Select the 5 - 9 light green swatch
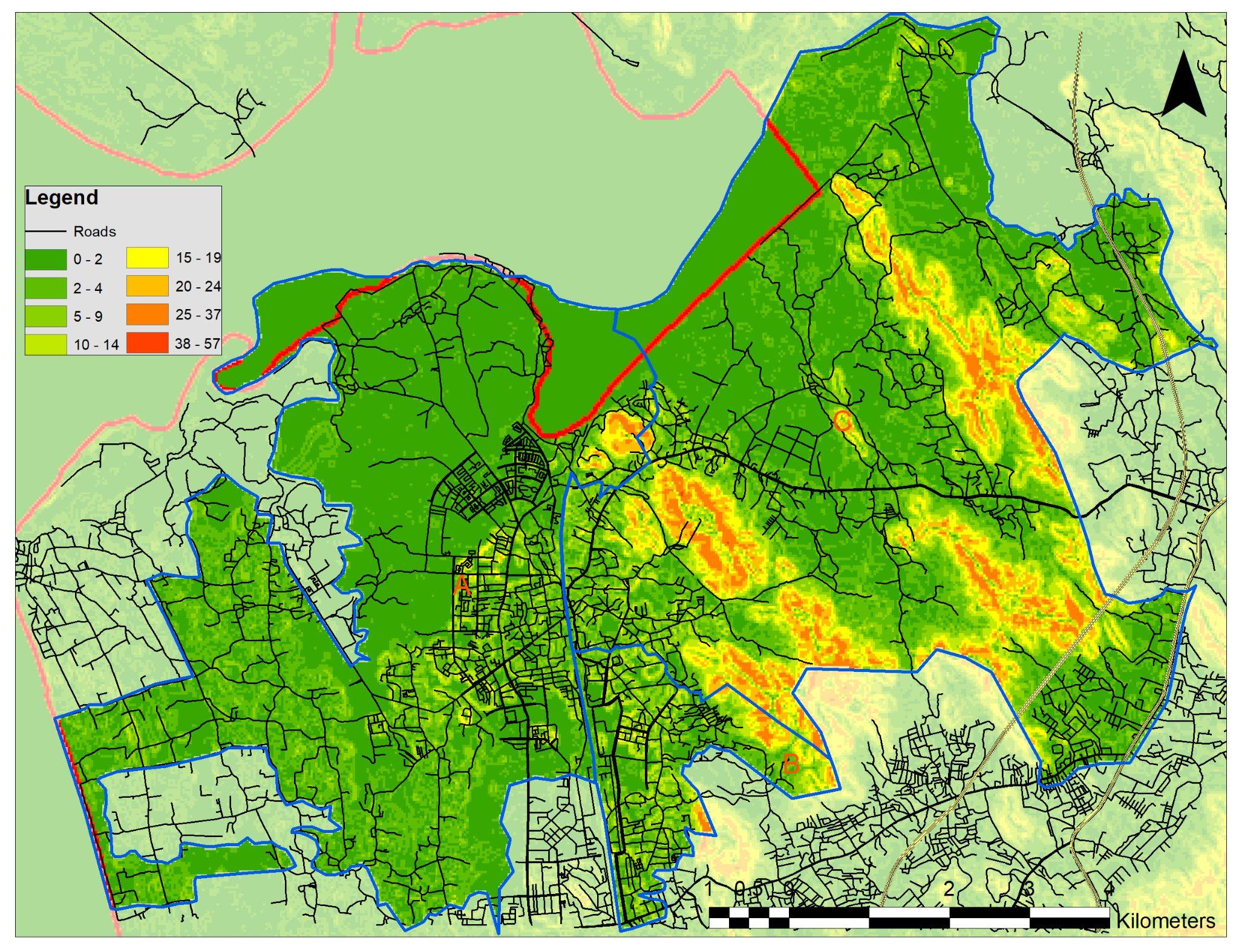The image size is (1239, 952). [45, 316]
